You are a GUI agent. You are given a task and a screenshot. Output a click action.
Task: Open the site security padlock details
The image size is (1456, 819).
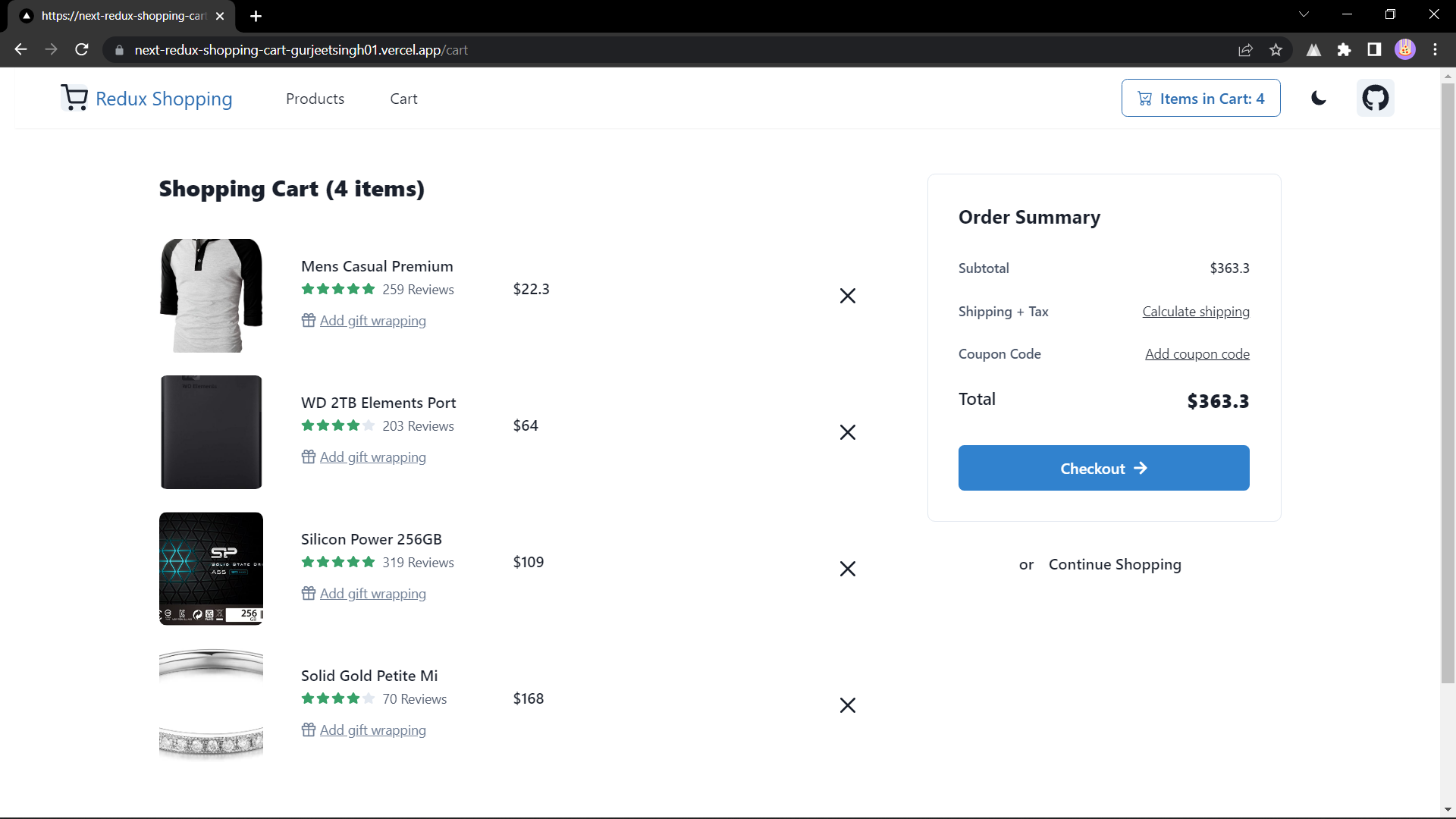click(x=119, y=50)
